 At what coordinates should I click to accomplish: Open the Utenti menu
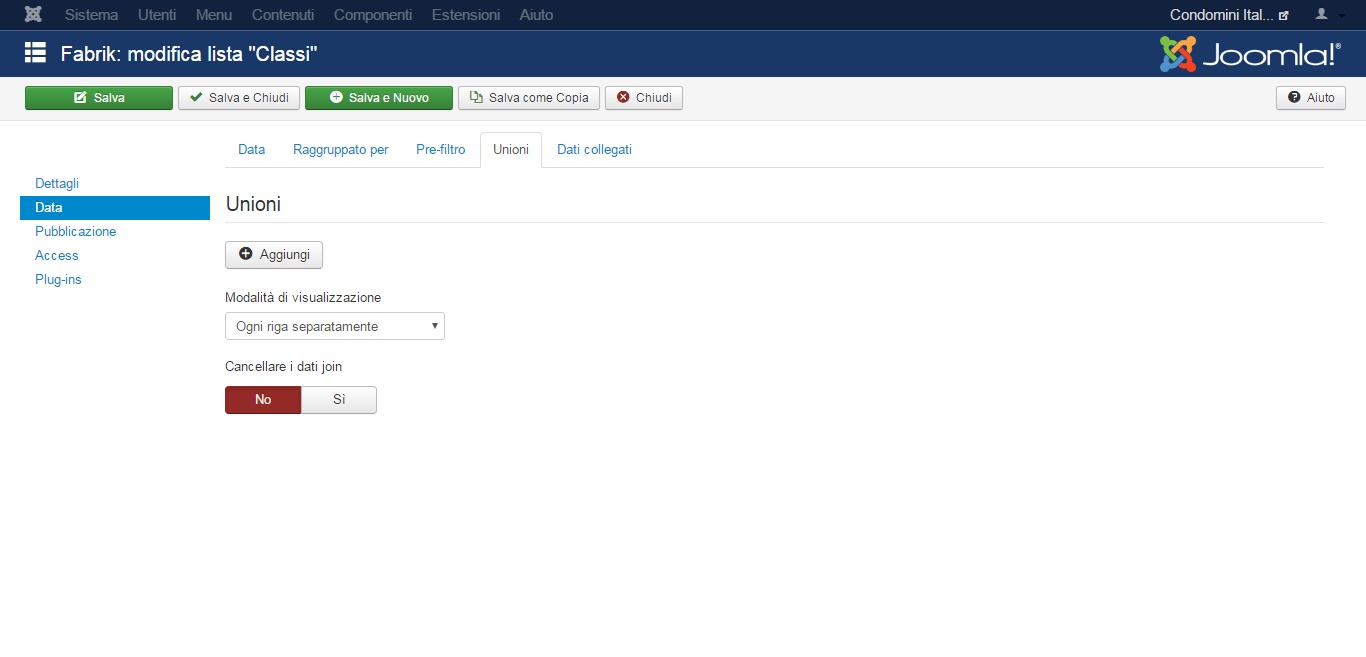[x=157, y=15]
